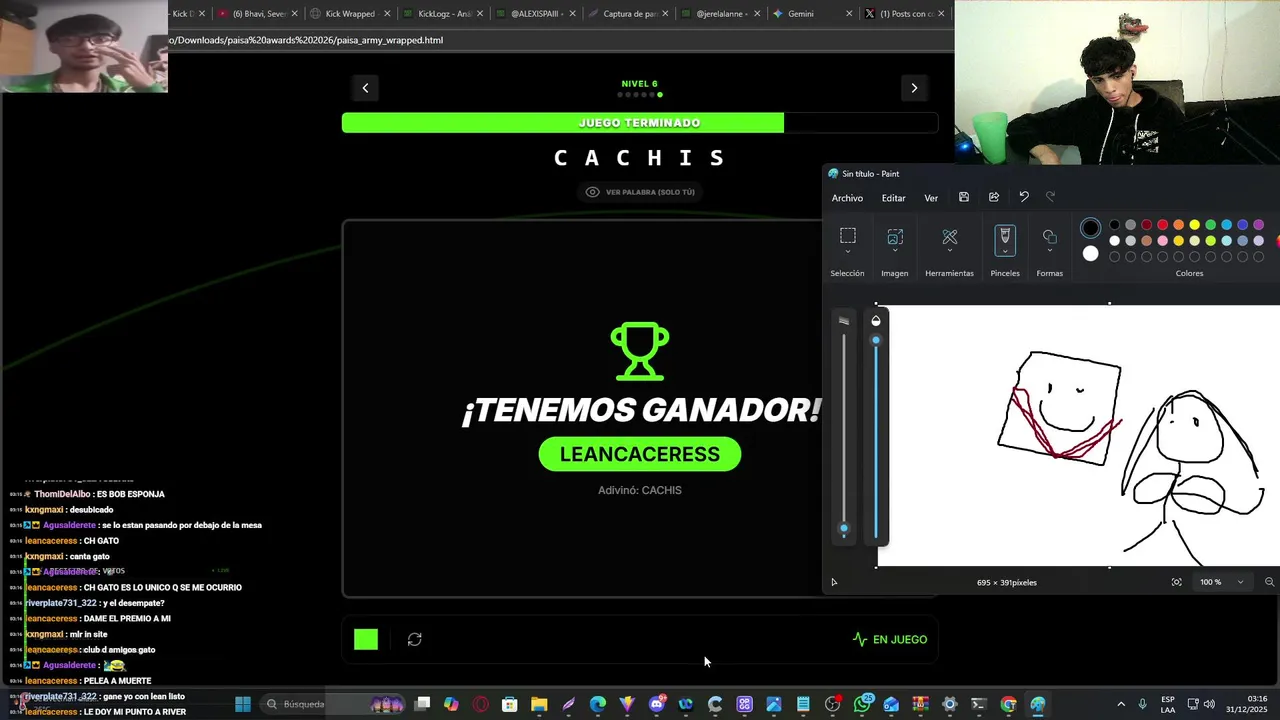The height and width of the screenshot is (720, 1280).
Task: Open the Formas shapes tool in Paint
Action: pos(1049,236)
